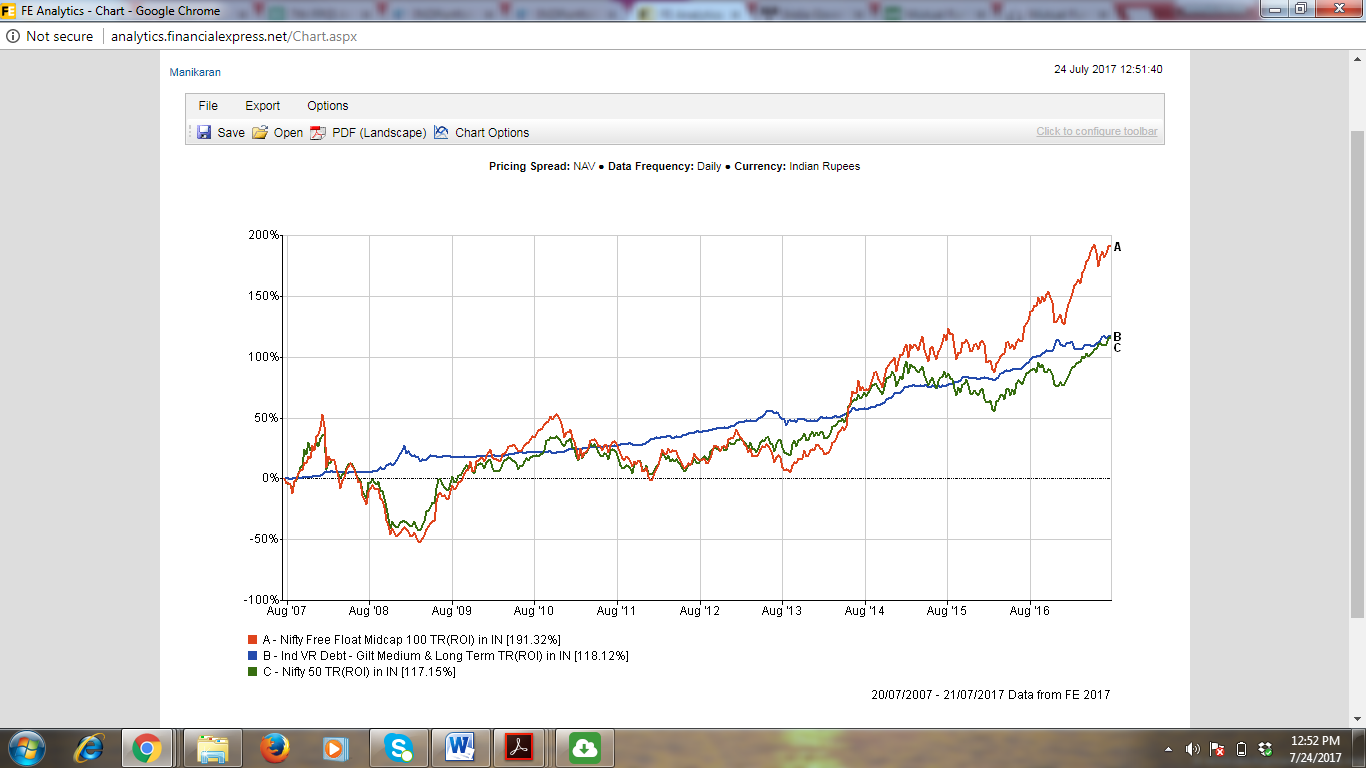The image size is (1366, 768).
Task: Open Windows Media Player from taskbar
Action: (335, 748)
